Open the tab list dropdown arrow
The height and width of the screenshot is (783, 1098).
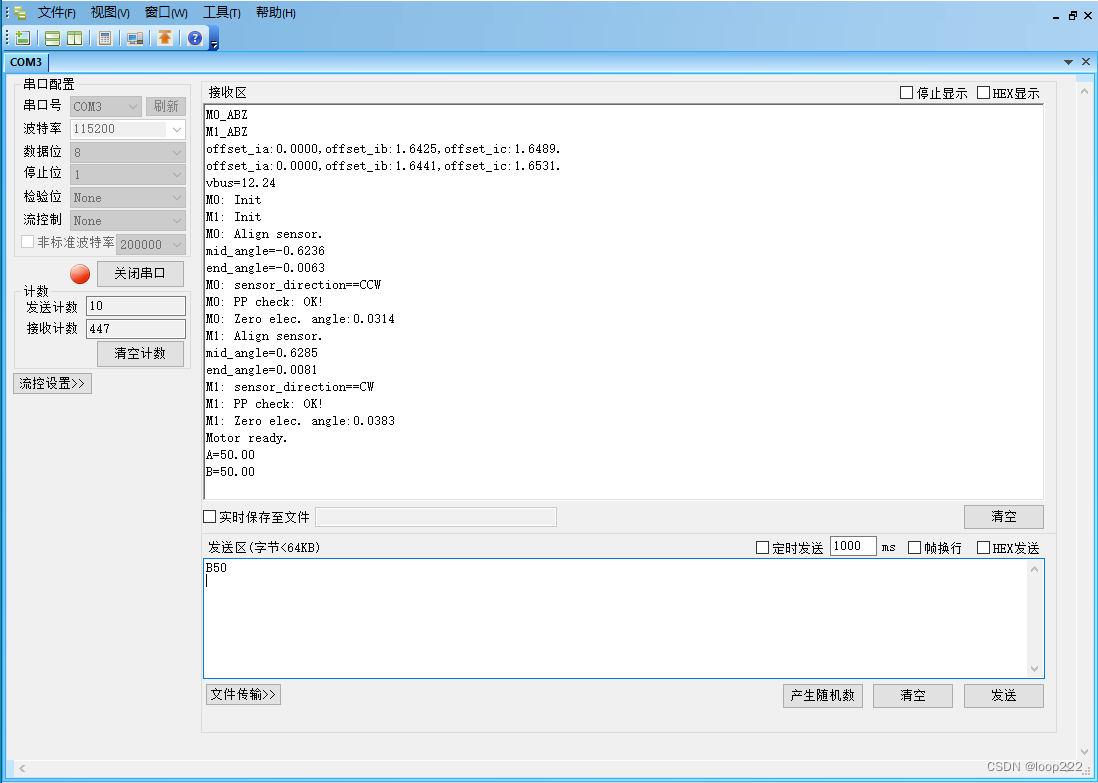pyautogui.click(x=1068, y=62)
